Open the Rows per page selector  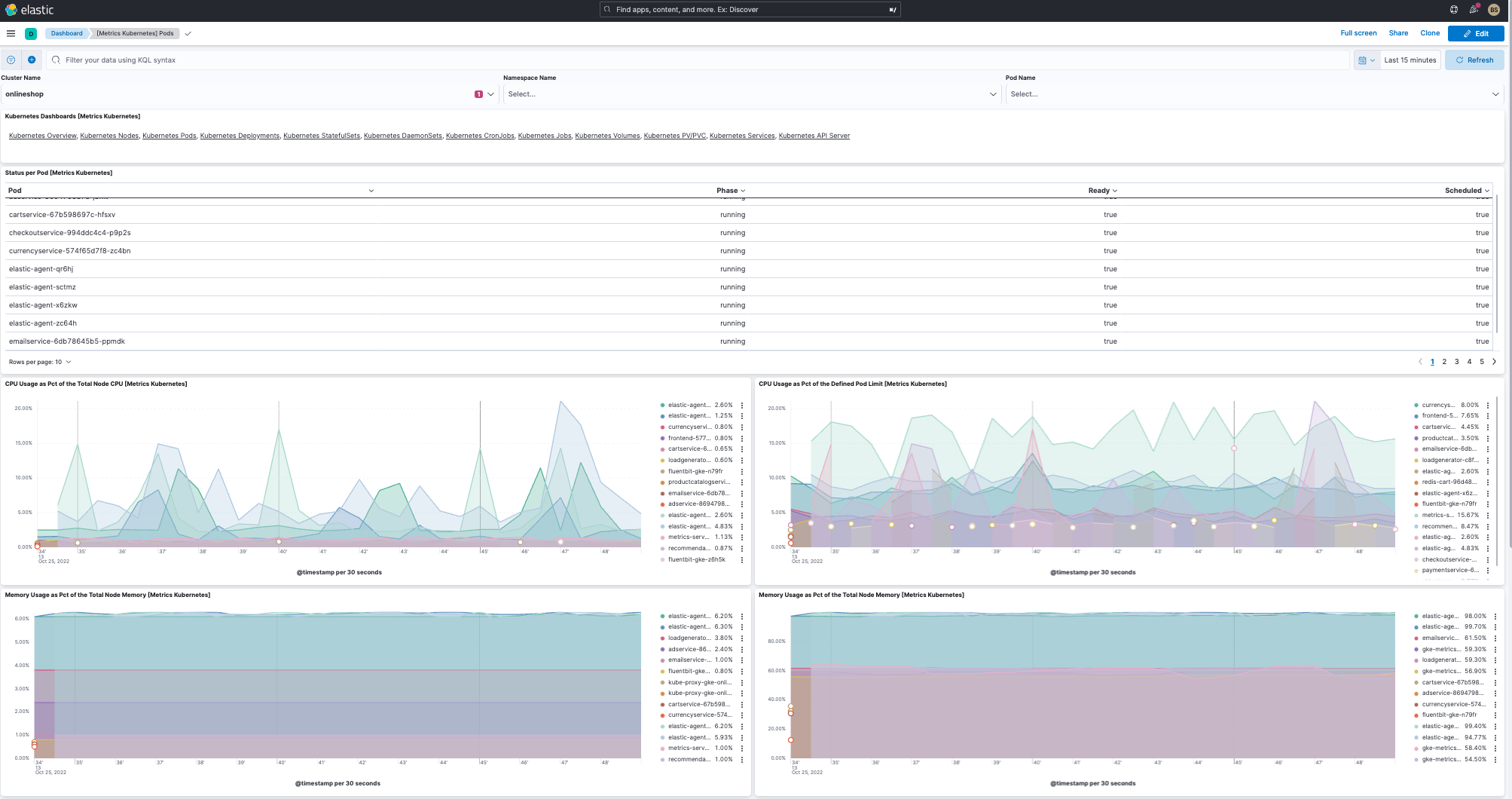click(40, 362)
